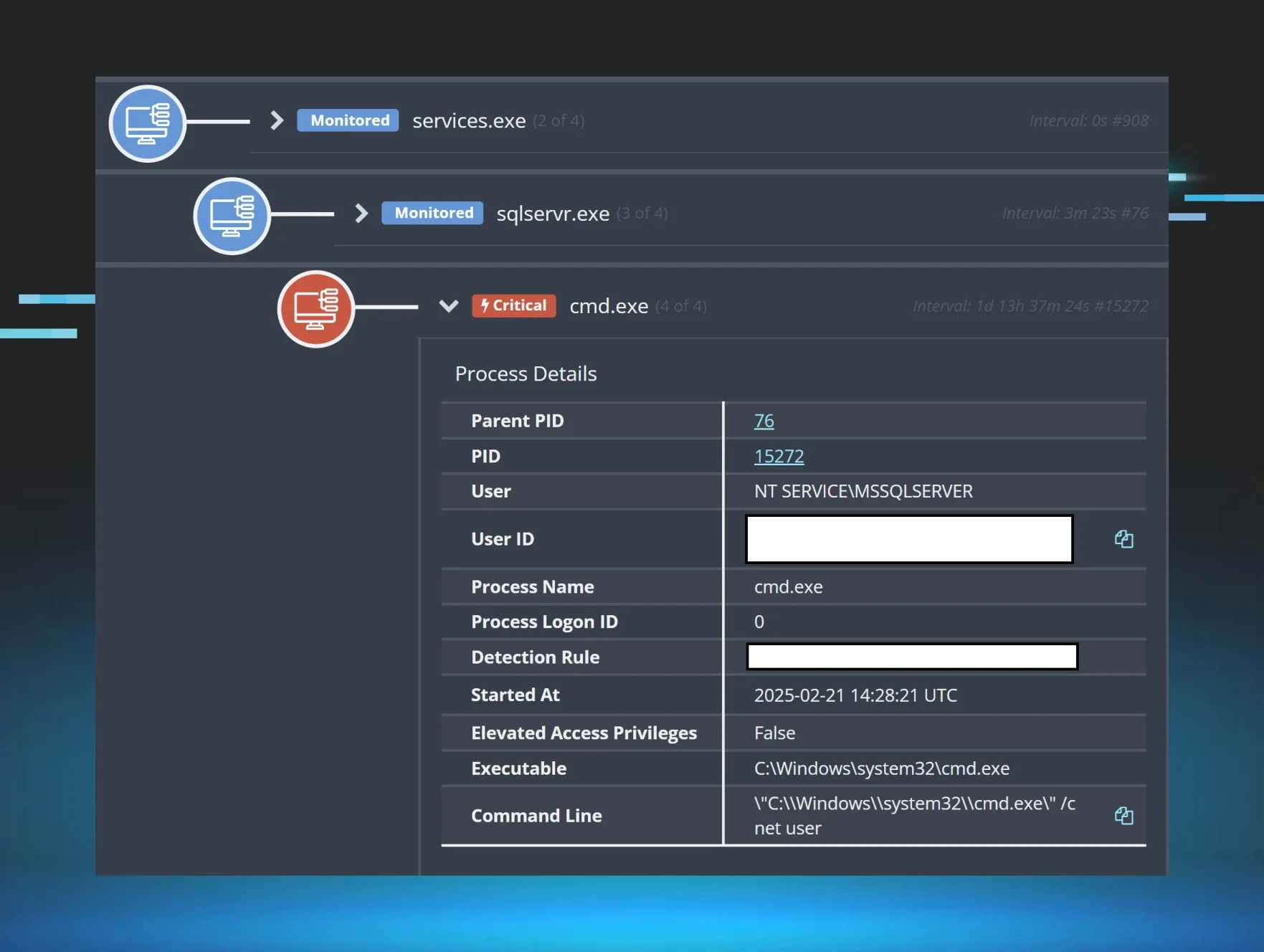The image size is (1264, 952).
Task: Copy the User ID value
Action: click(1123, 539)
